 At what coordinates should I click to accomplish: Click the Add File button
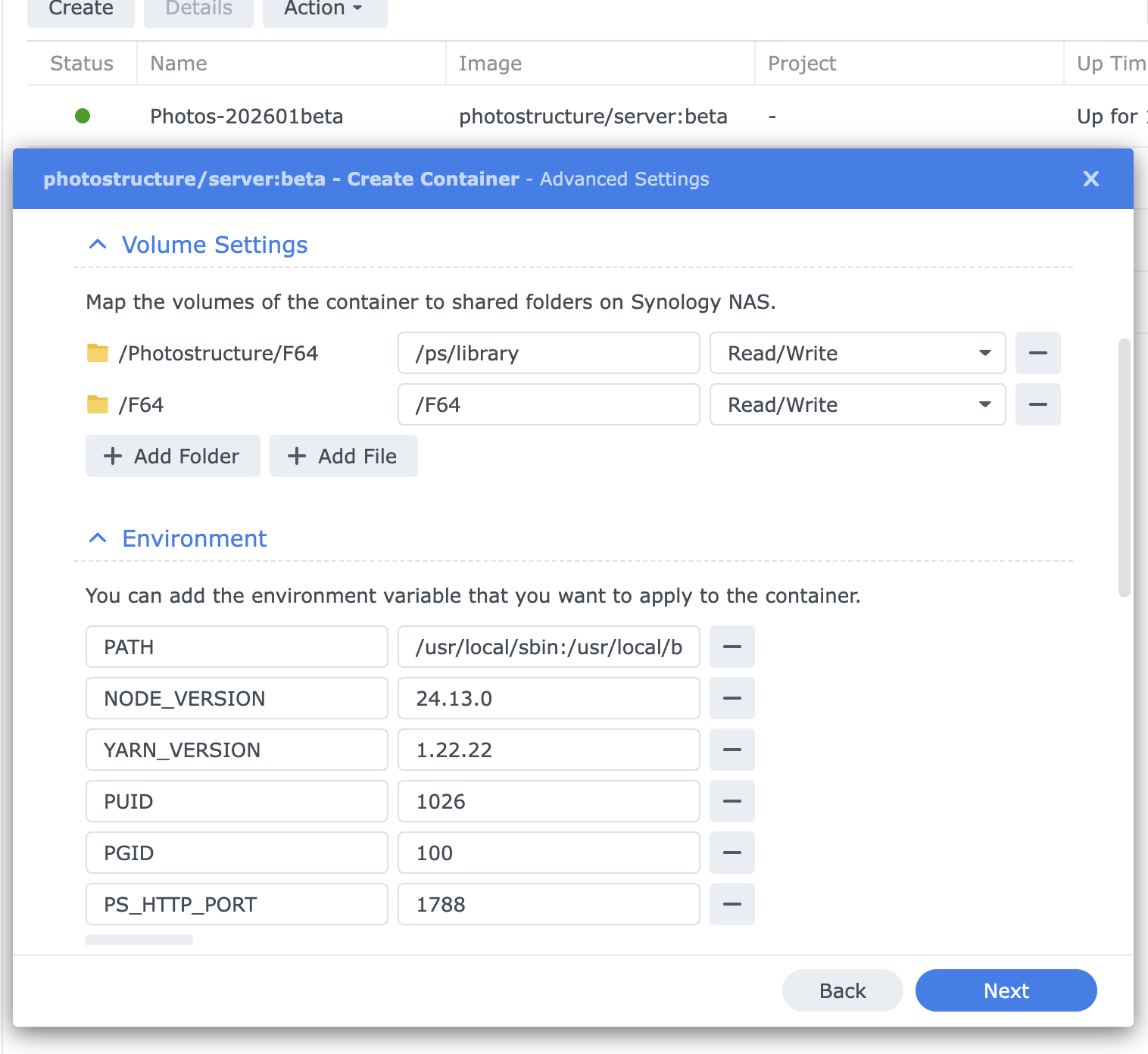point(343,456)
